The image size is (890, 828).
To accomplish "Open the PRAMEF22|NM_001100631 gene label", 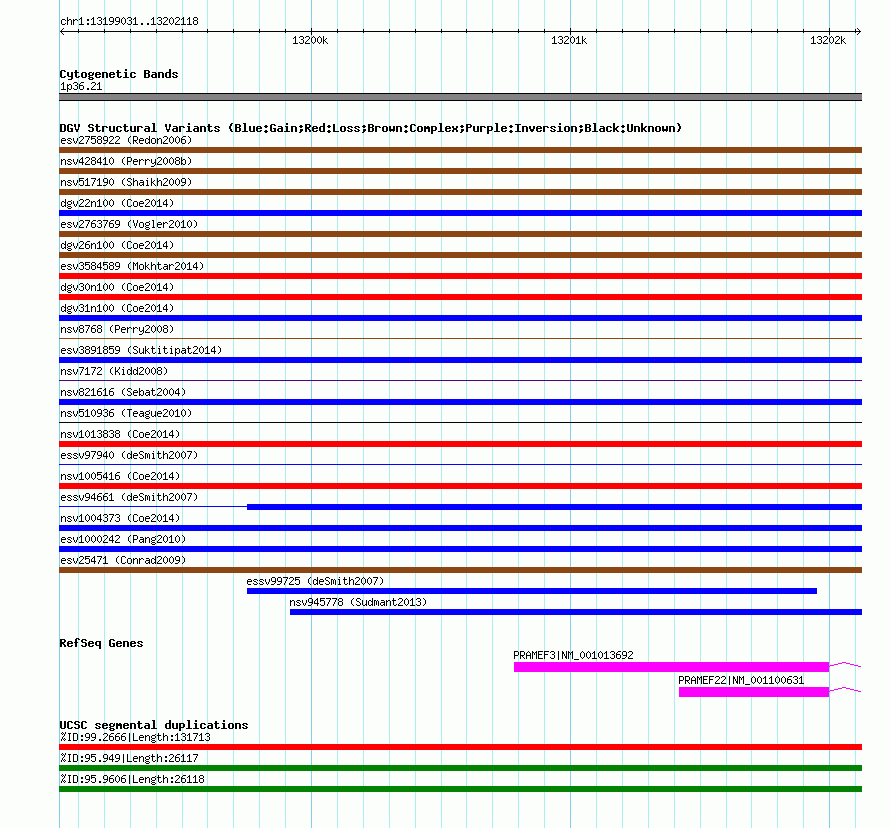I will 741,680.
